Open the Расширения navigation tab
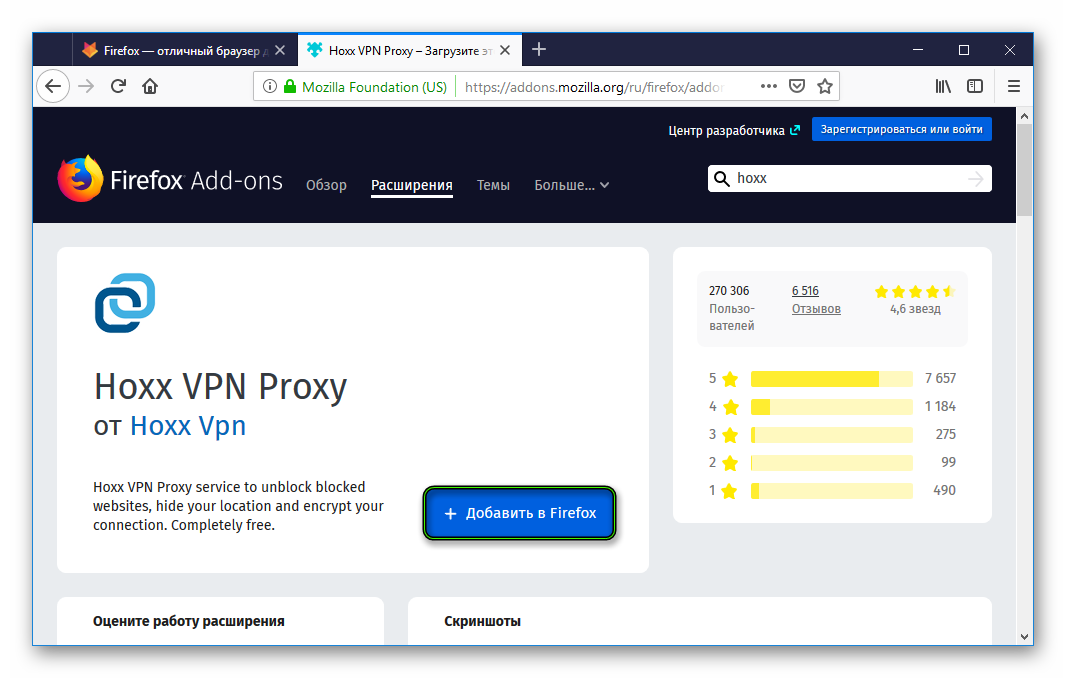The width and height of the screenshot is (1066, 678). point(411,185)
